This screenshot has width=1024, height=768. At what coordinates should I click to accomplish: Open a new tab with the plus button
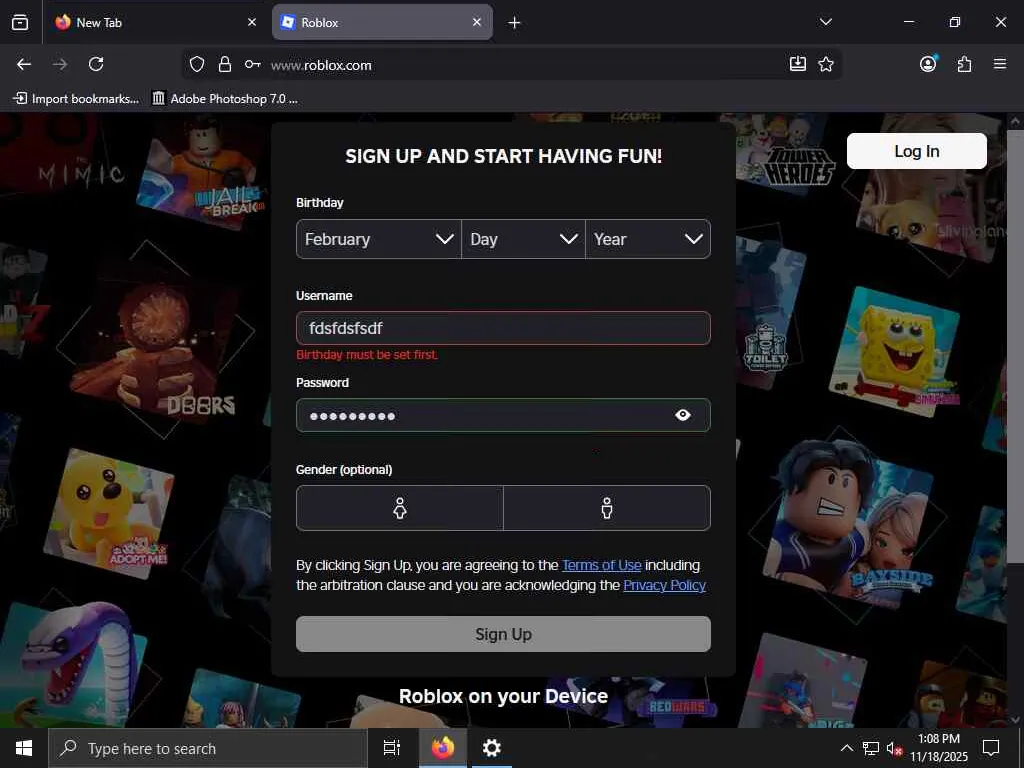tap(515, 23)
